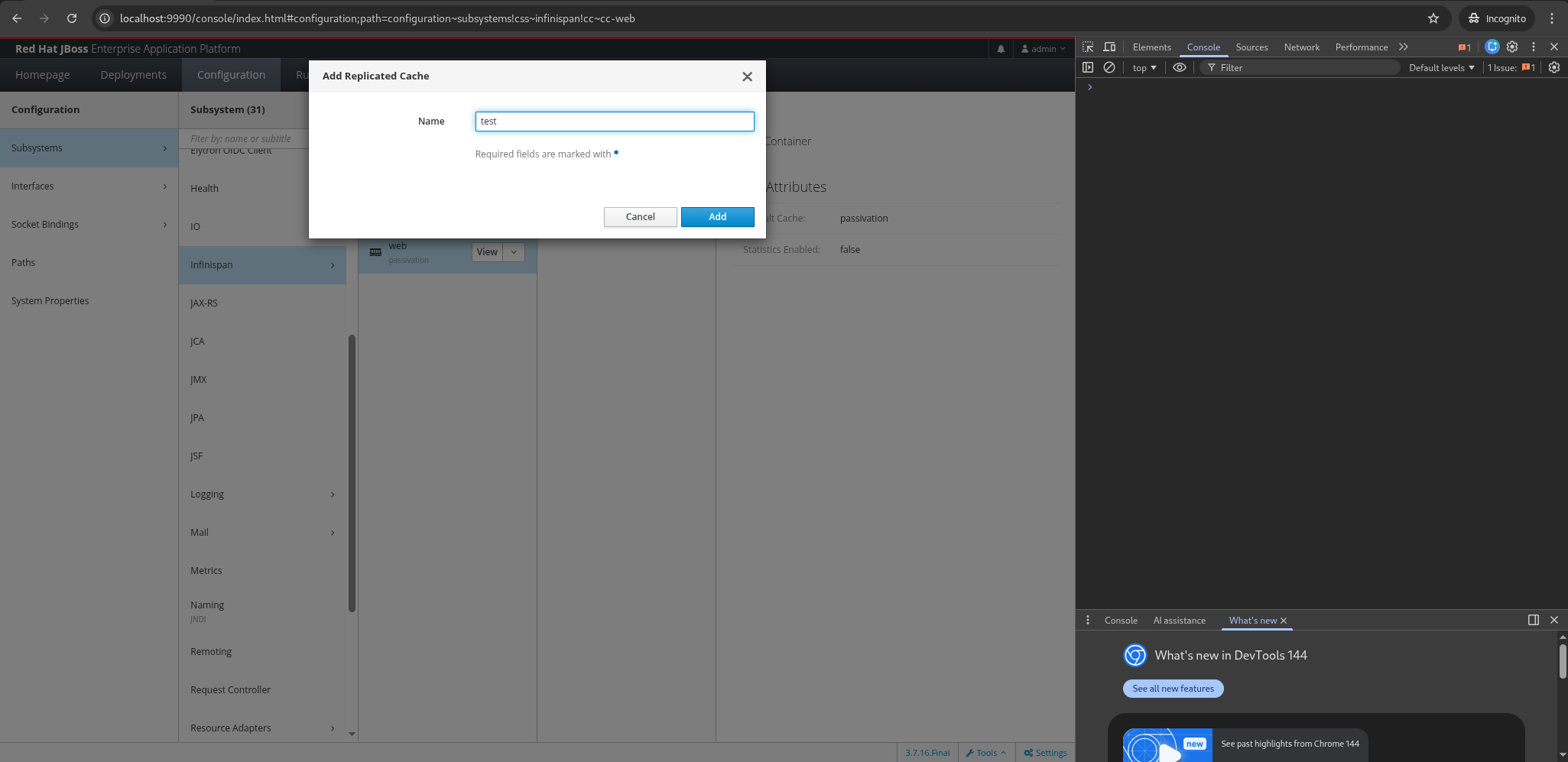Reload the page with the refresh icon

click(x=72, y=18)
